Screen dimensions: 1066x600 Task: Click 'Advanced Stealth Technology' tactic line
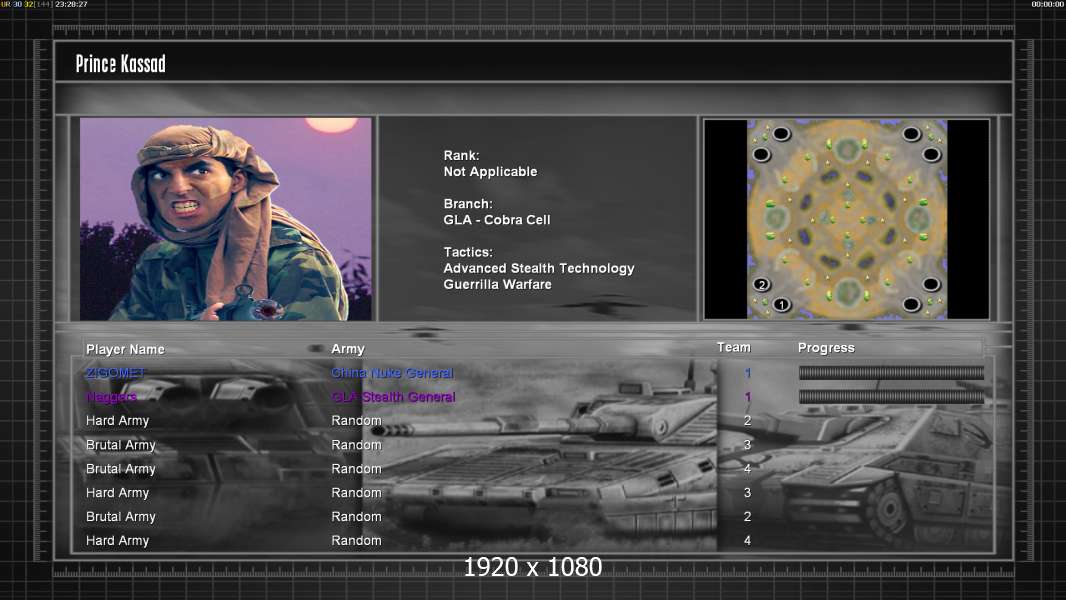click(x=538, y=268)
